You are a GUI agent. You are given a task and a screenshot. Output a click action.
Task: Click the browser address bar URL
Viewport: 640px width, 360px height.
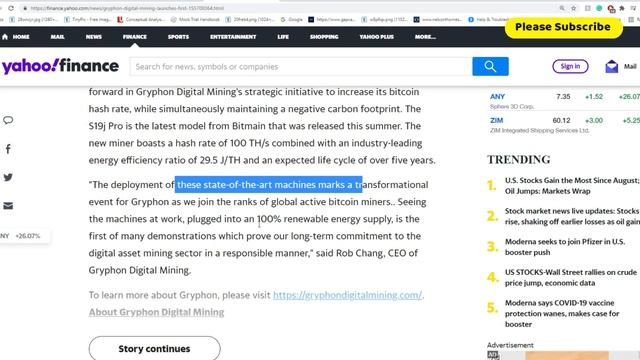click(x=127, y=8)
